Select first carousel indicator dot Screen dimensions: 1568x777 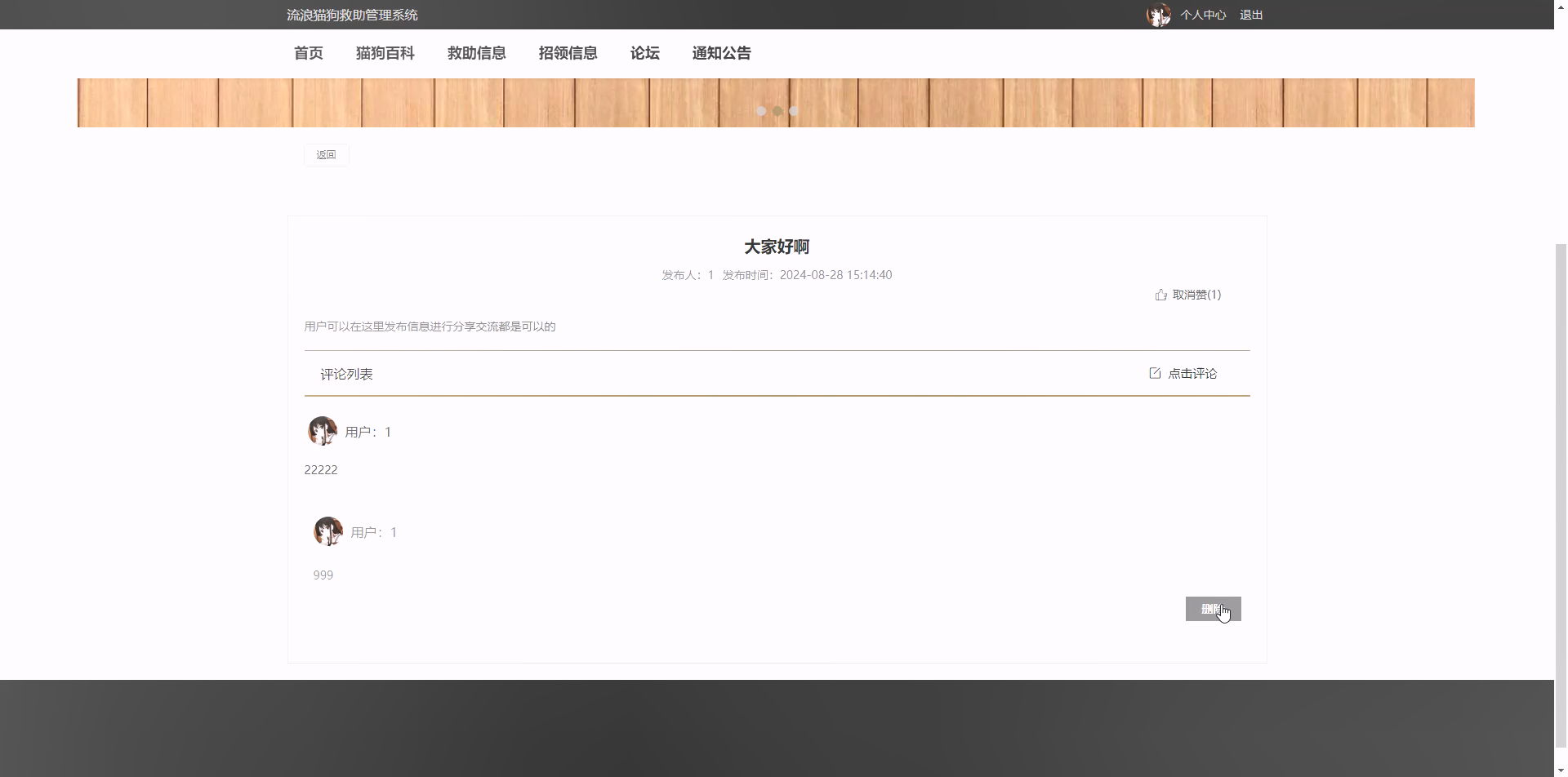761,111
